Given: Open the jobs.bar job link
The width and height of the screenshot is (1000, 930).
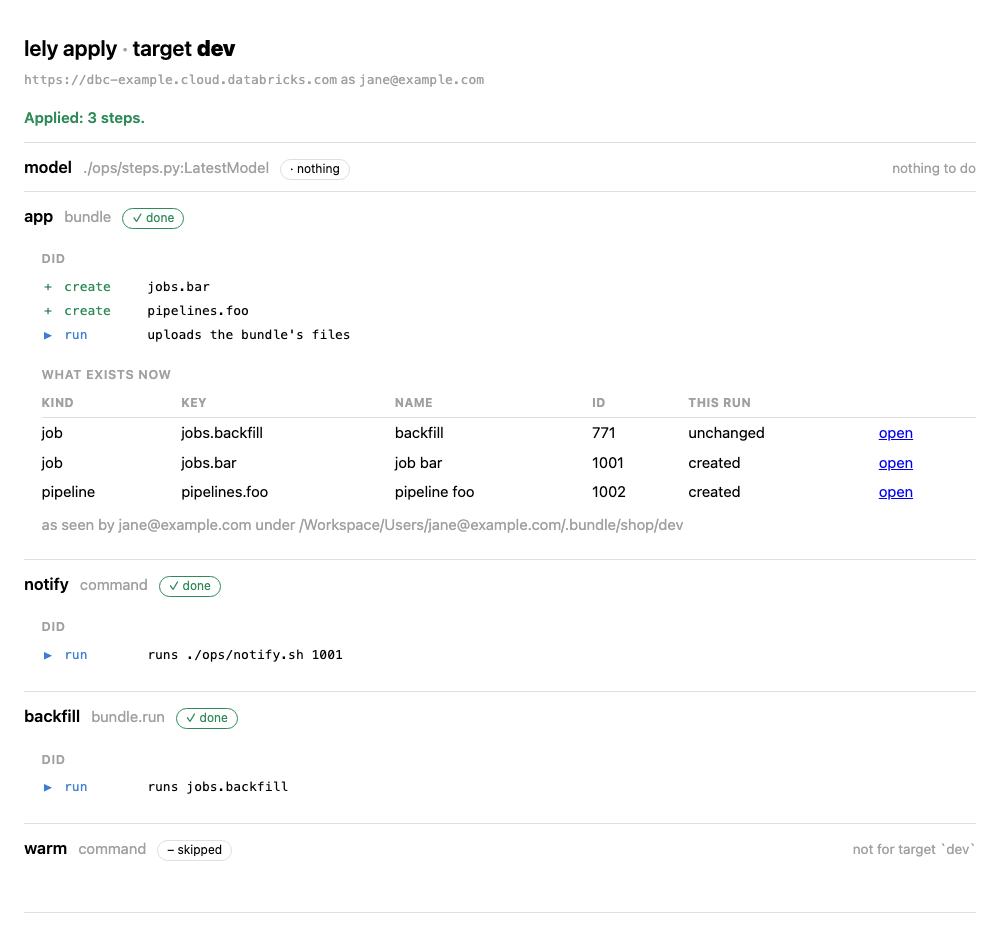Looking at the screenshot, I should point(895,463).
